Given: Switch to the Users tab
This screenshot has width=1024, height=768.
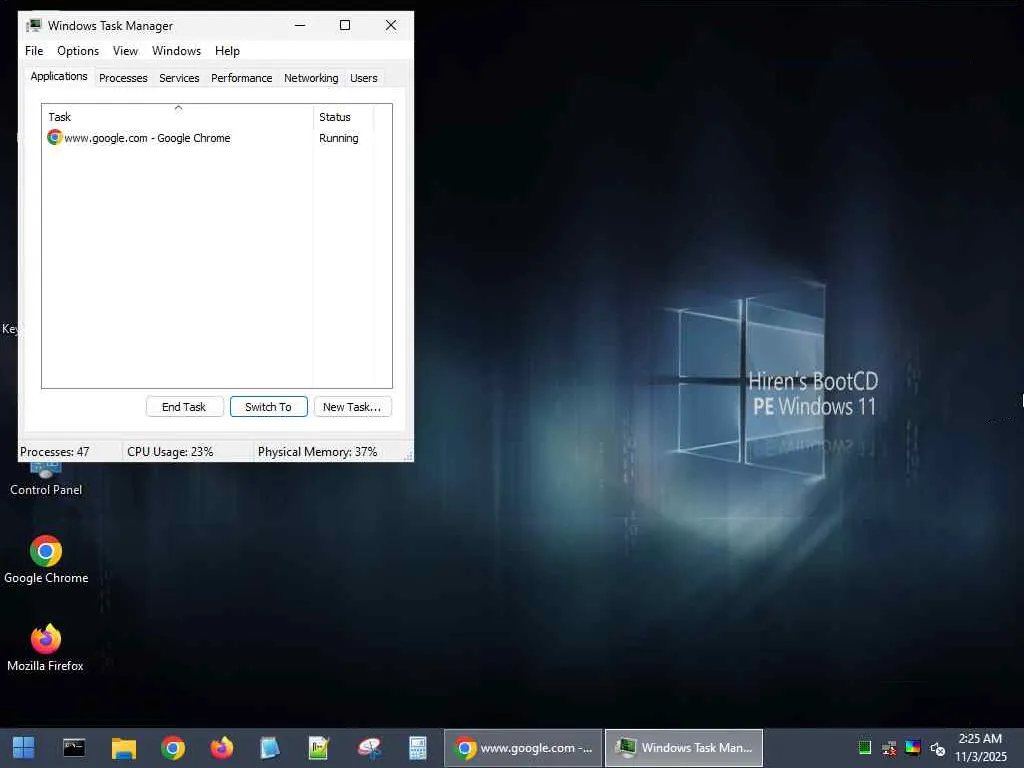Looking at the screenshot, I should tap(364, 78).
